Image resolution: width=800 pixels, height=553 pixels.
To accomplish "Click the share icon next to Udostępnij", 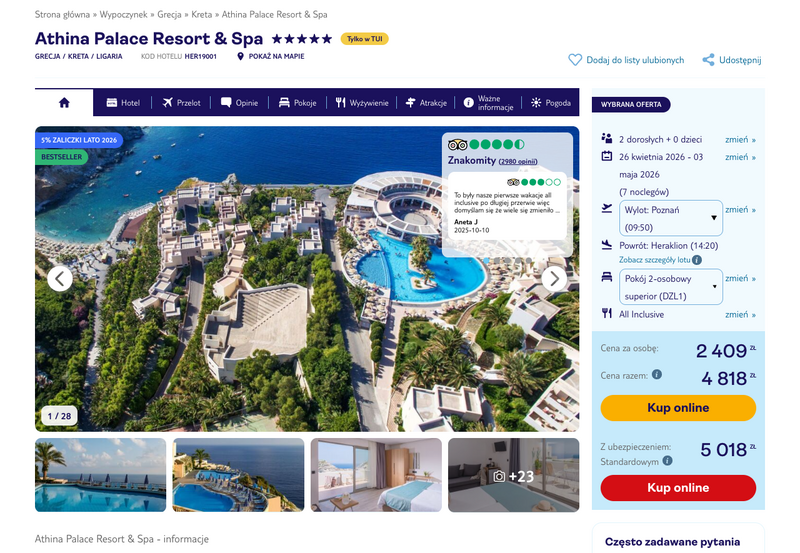I will (708, 60).
